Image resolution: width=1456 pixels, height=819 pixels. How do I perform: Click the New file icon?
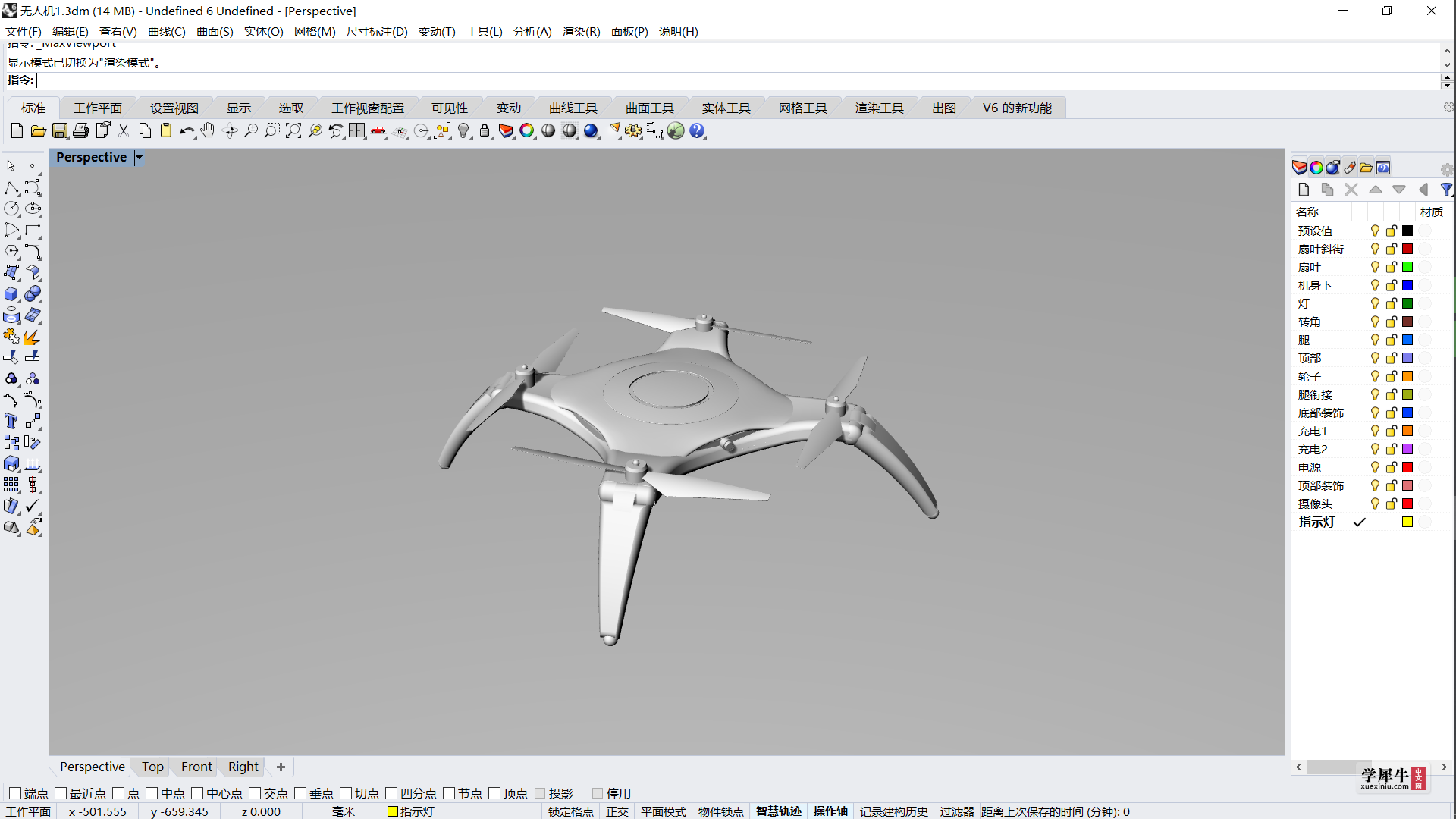17,131
